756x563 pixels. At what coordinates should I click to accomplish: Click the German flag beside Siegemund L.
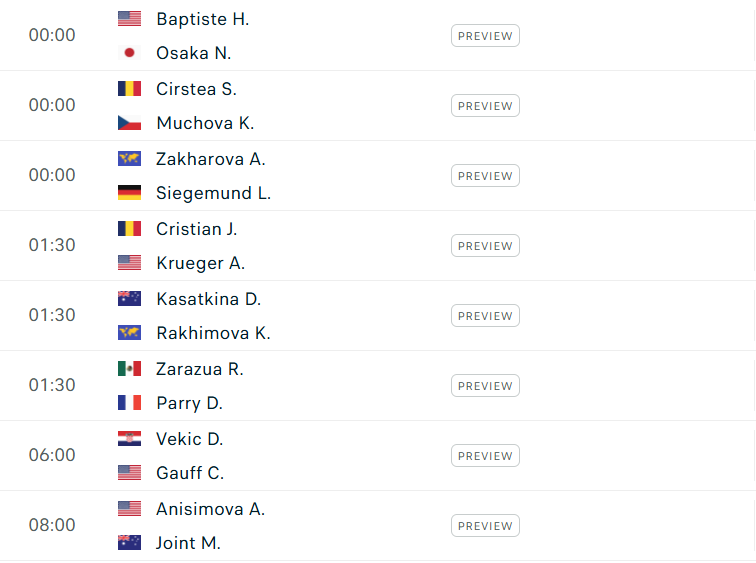point(129,193)
